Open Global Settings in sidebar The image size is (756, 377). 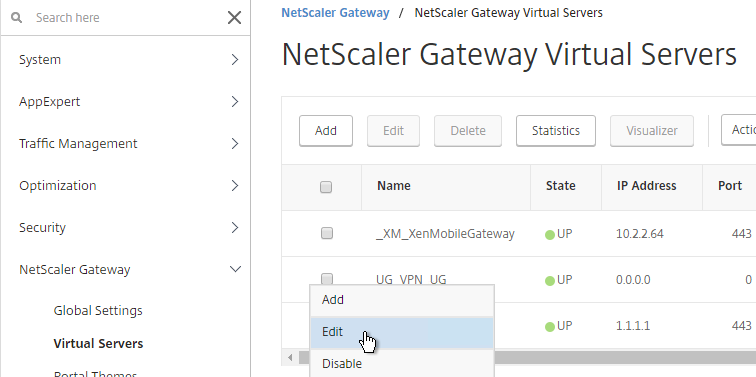[x=98, y=310]
